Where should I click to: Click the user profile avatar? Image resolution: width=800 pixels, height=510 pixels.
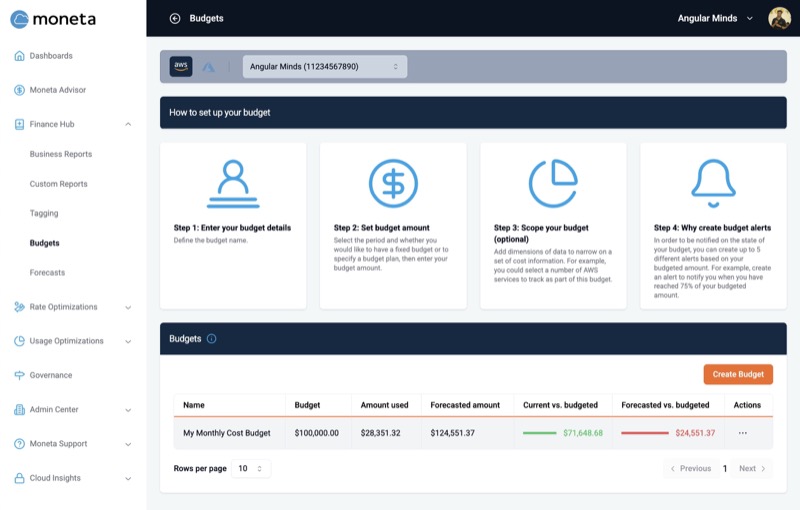click(779, 18)
